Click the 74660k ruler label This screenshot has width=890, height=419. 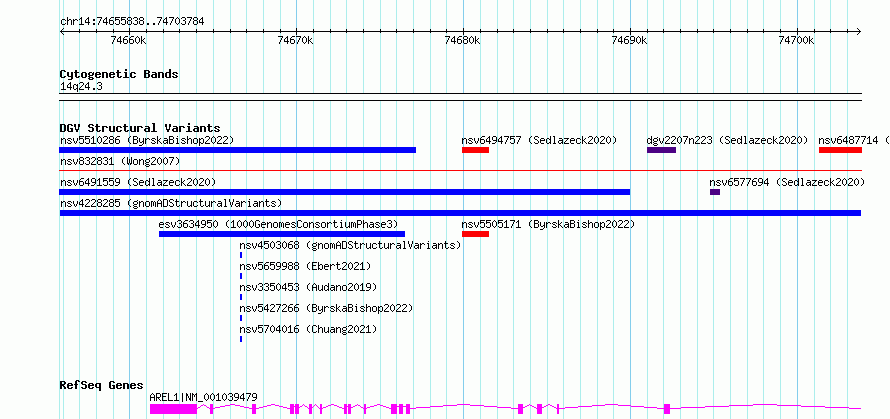coord(129,40)
